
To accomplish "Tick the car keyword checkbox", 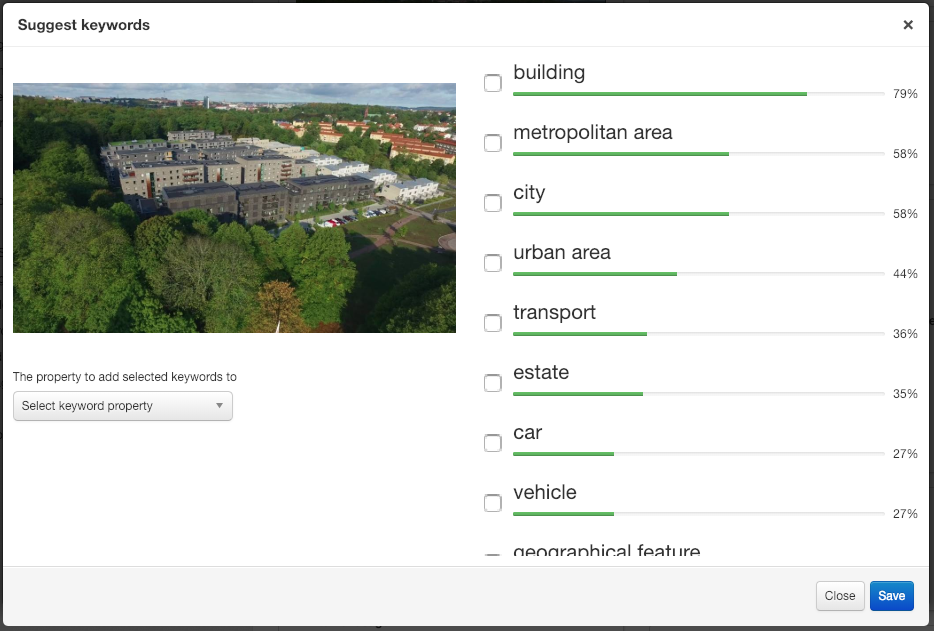I will point(493,443).
